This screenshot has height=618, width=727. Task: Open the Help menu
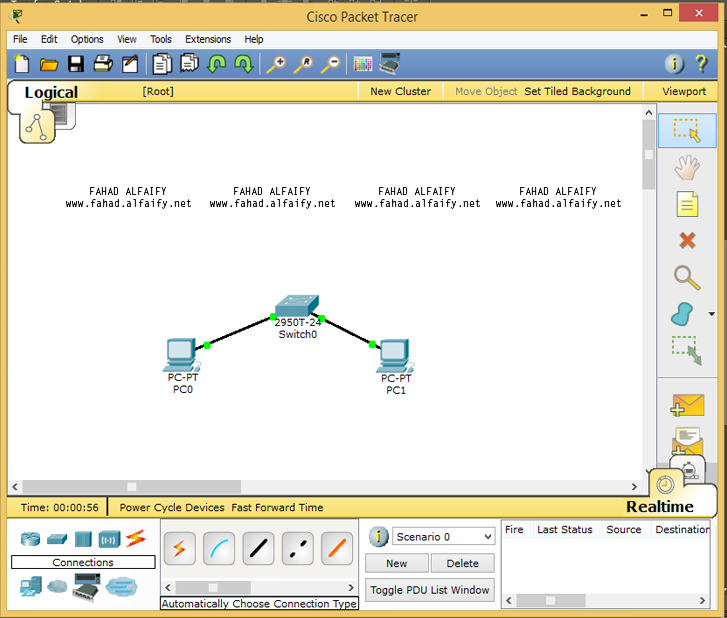point(254,39)
